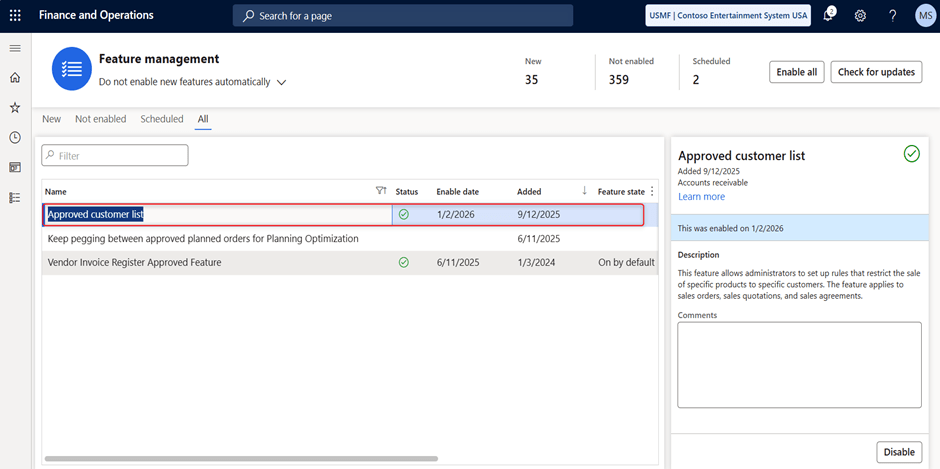940x469 pixels.
Task: Switch to the Scheduled tab
Action: 162,119
